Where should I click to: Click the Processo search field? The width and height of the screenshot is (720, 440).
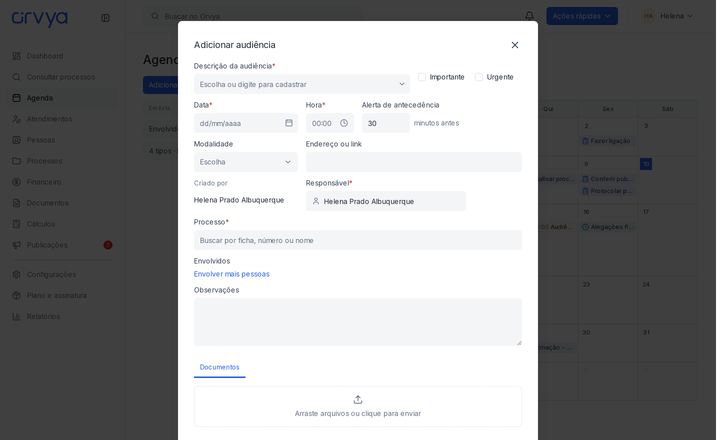point(357,240)
